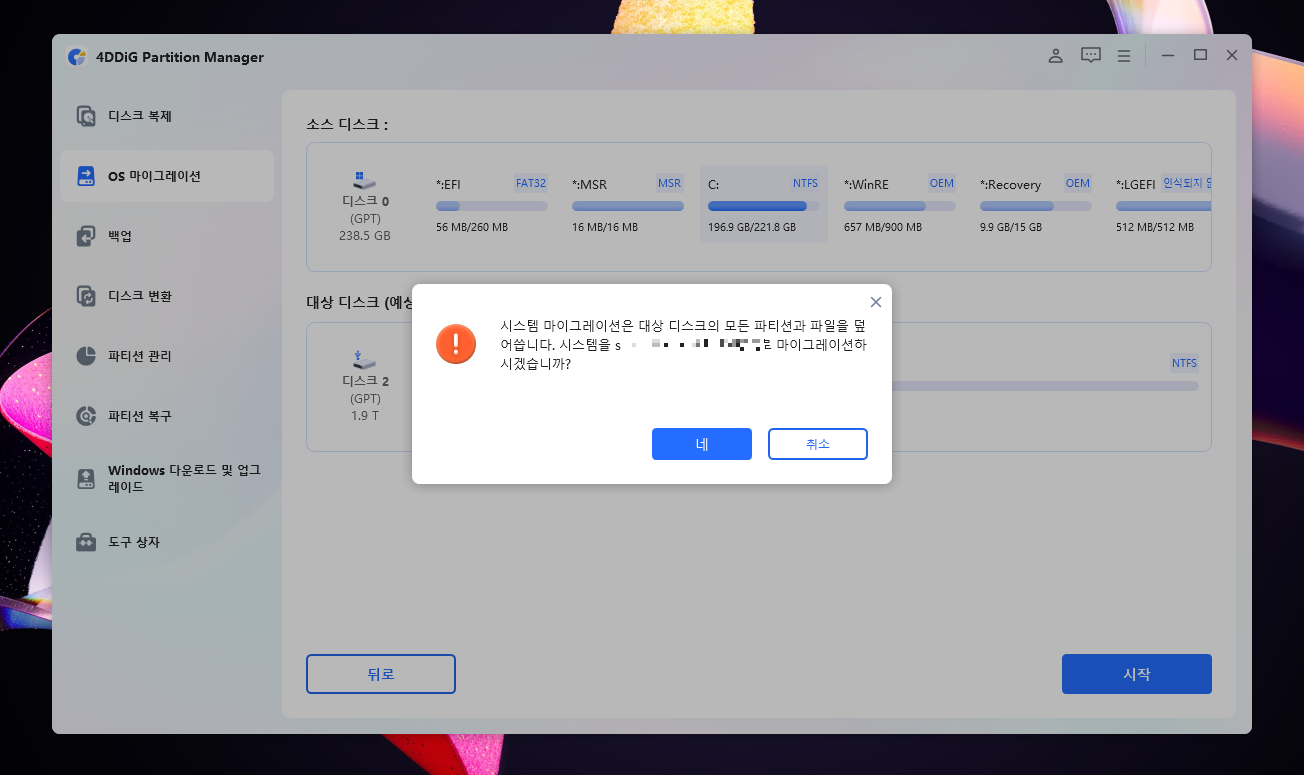The image size is (1304, 775).
Task: Click the NTFS tag on C: partition
Action: [x=805, y=183]
